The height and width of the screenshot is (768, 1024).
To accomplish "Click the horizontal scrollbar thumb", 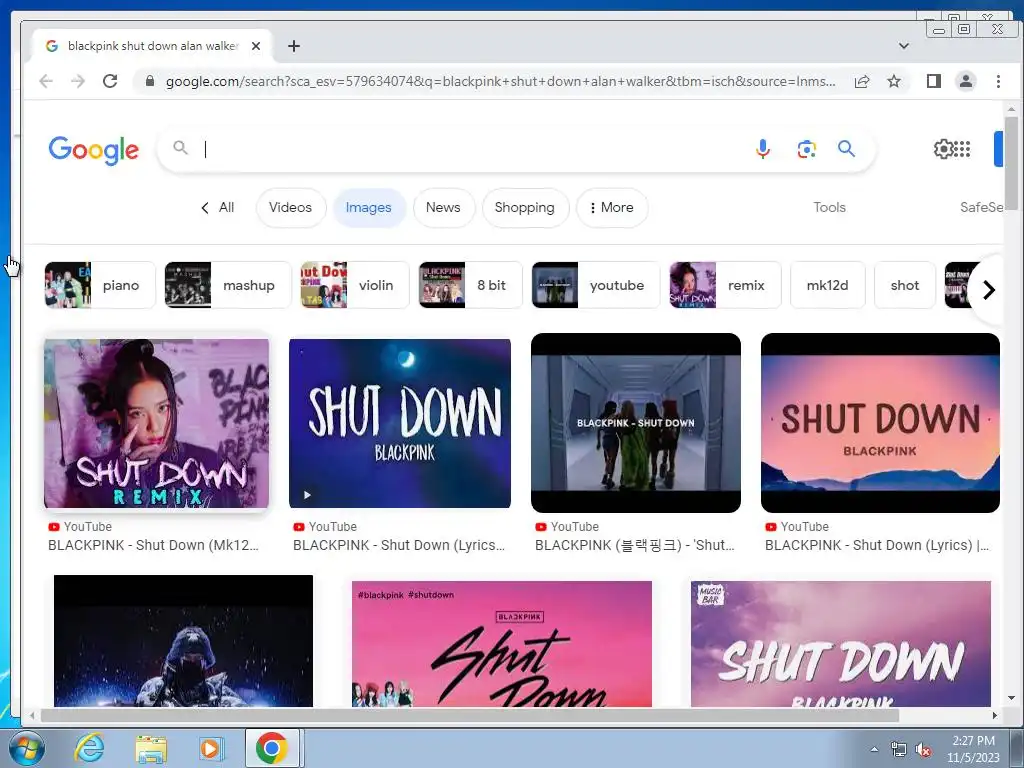I will pos(470,716).
